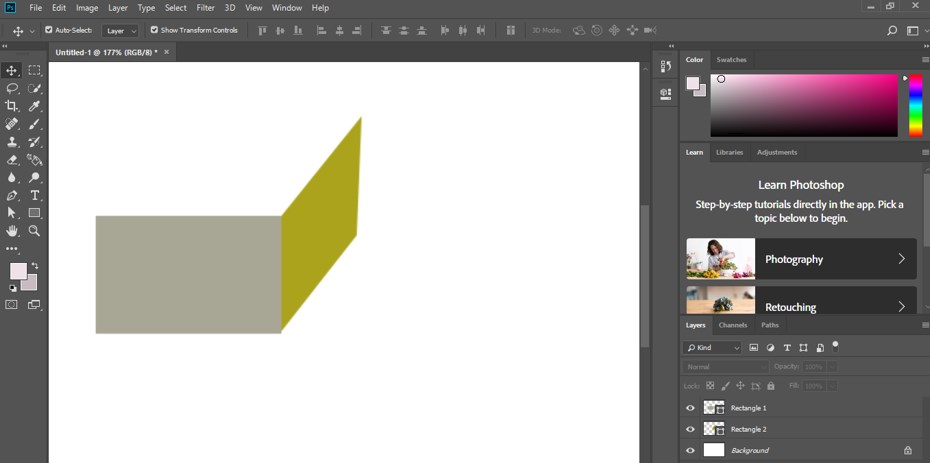Swap foreground and background colors
The width and height of the screenshot is (930, 463).
(35, 265)
